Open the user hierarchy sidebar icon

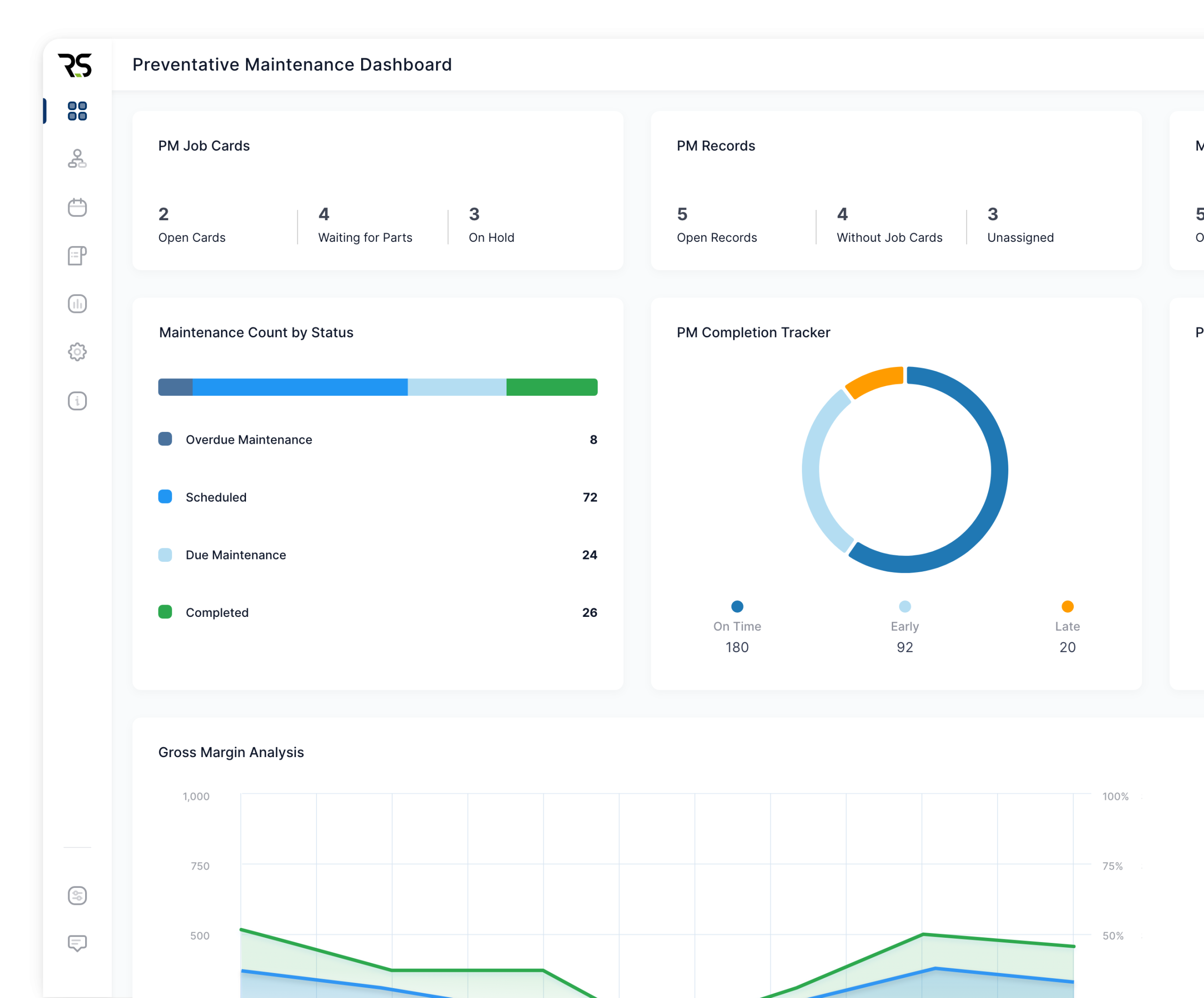point(78,159)
